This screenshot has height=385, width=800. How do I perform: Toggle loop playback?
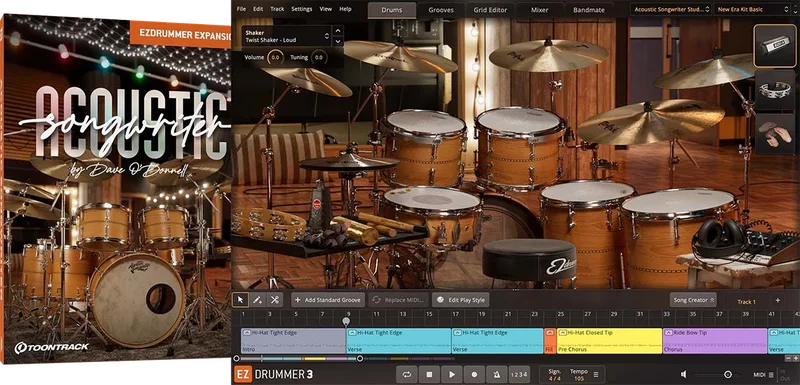point(407,374)
